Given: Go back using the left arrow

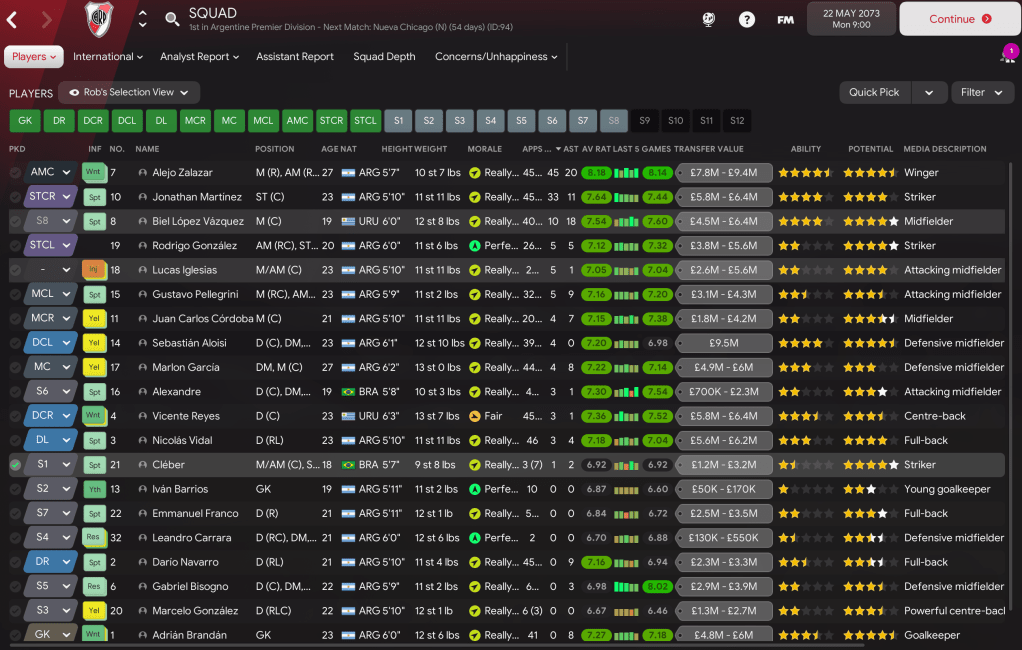Looking at the screenshot, I should [x=13, y=19].
